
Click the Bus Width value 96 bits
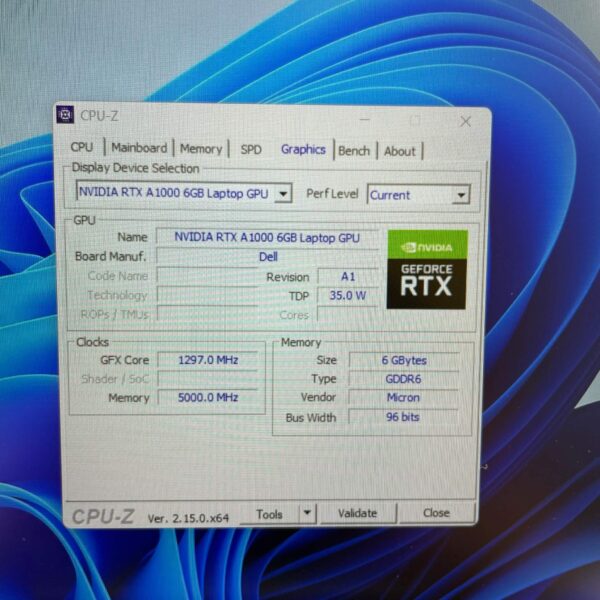pos(403,417)
